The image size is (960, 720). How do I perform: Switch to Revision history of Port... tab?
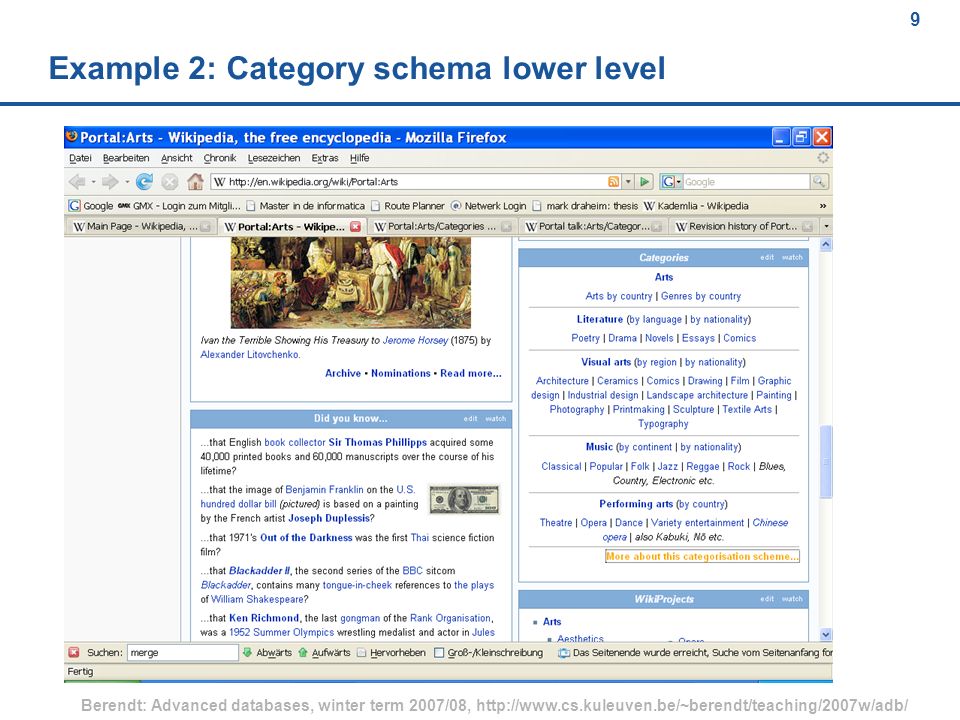[743, 227]
